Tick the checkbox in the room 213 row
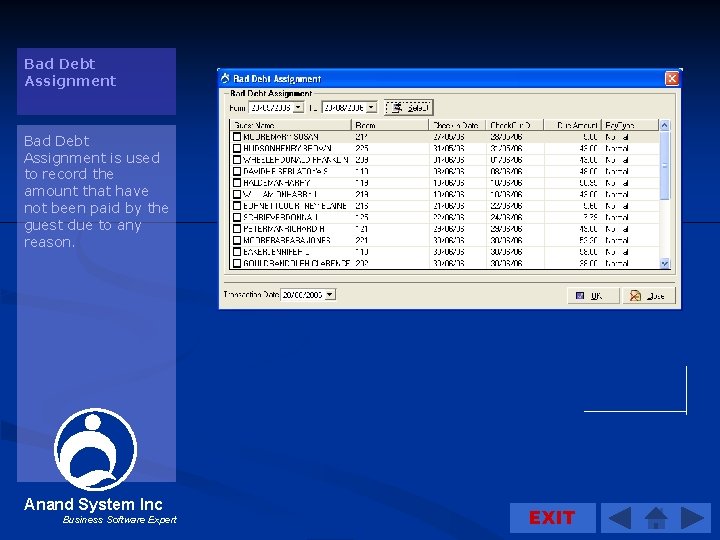Viewport: 720px width, 540px height. pyautogui.click(x=237, y=194)
